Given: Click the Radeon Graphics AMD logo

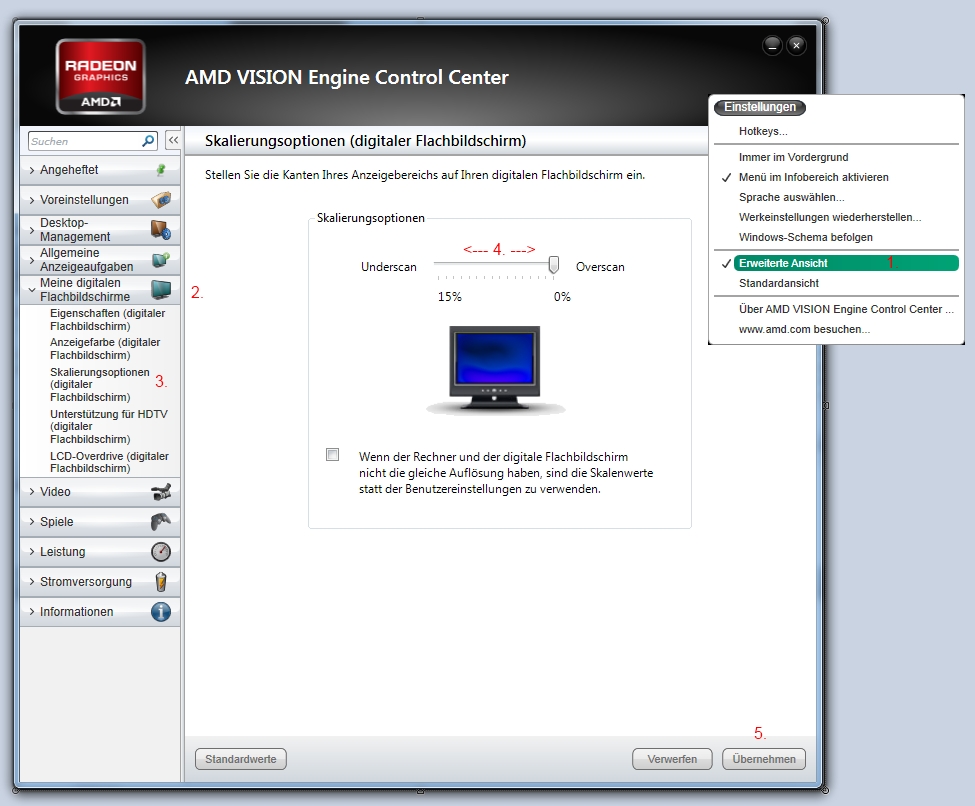Looking at the screenshot, I should click(100, 76).
